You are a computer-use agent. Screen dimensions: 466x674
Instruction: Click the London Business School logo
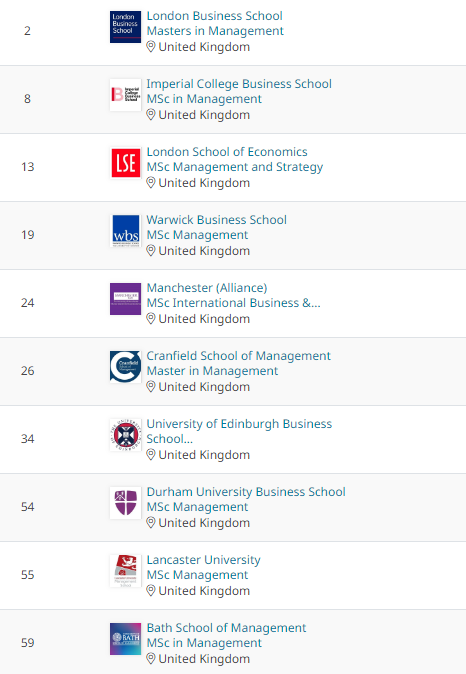pos(125,27)
